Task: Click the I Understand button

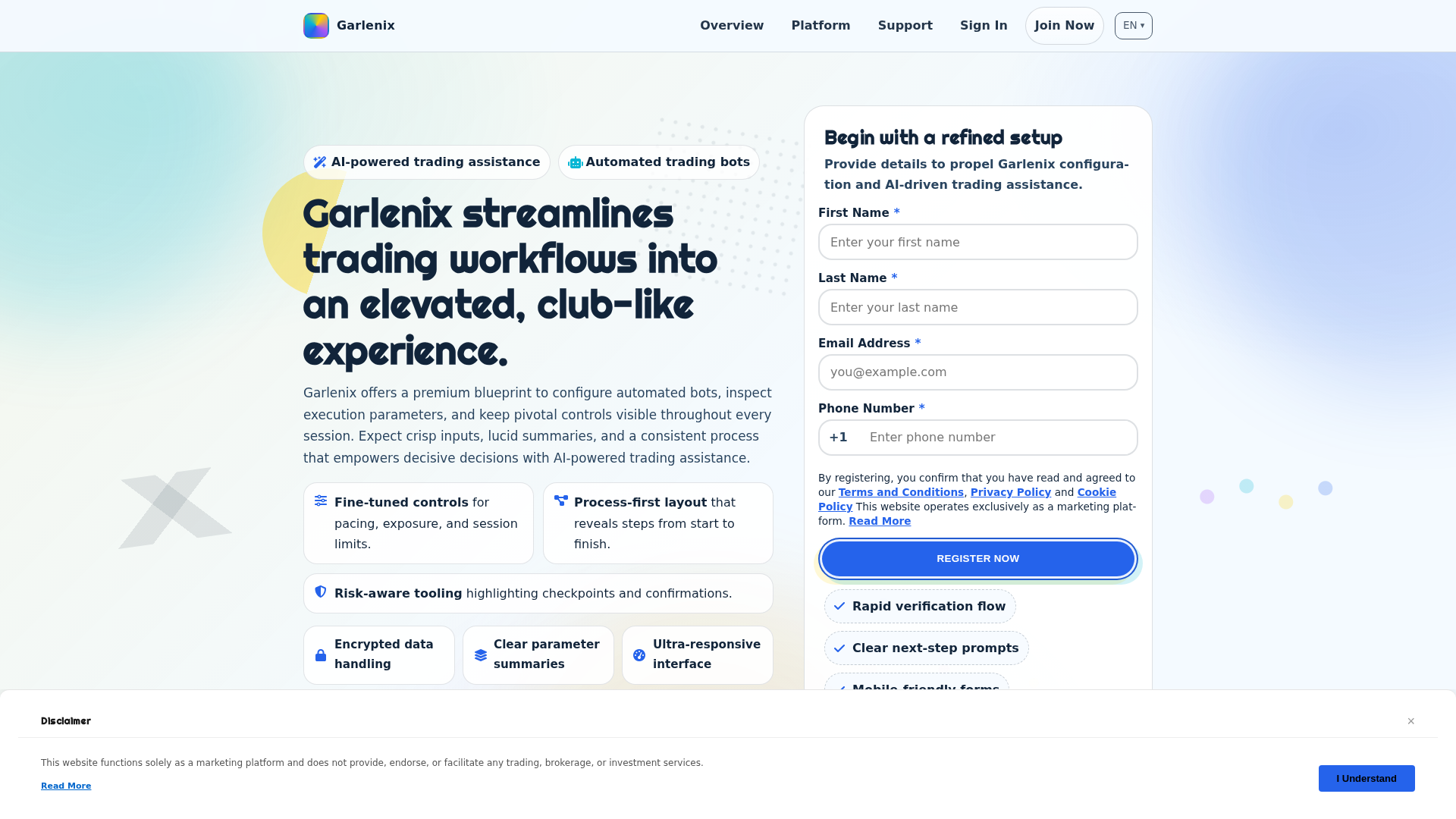Action: 1367,779
